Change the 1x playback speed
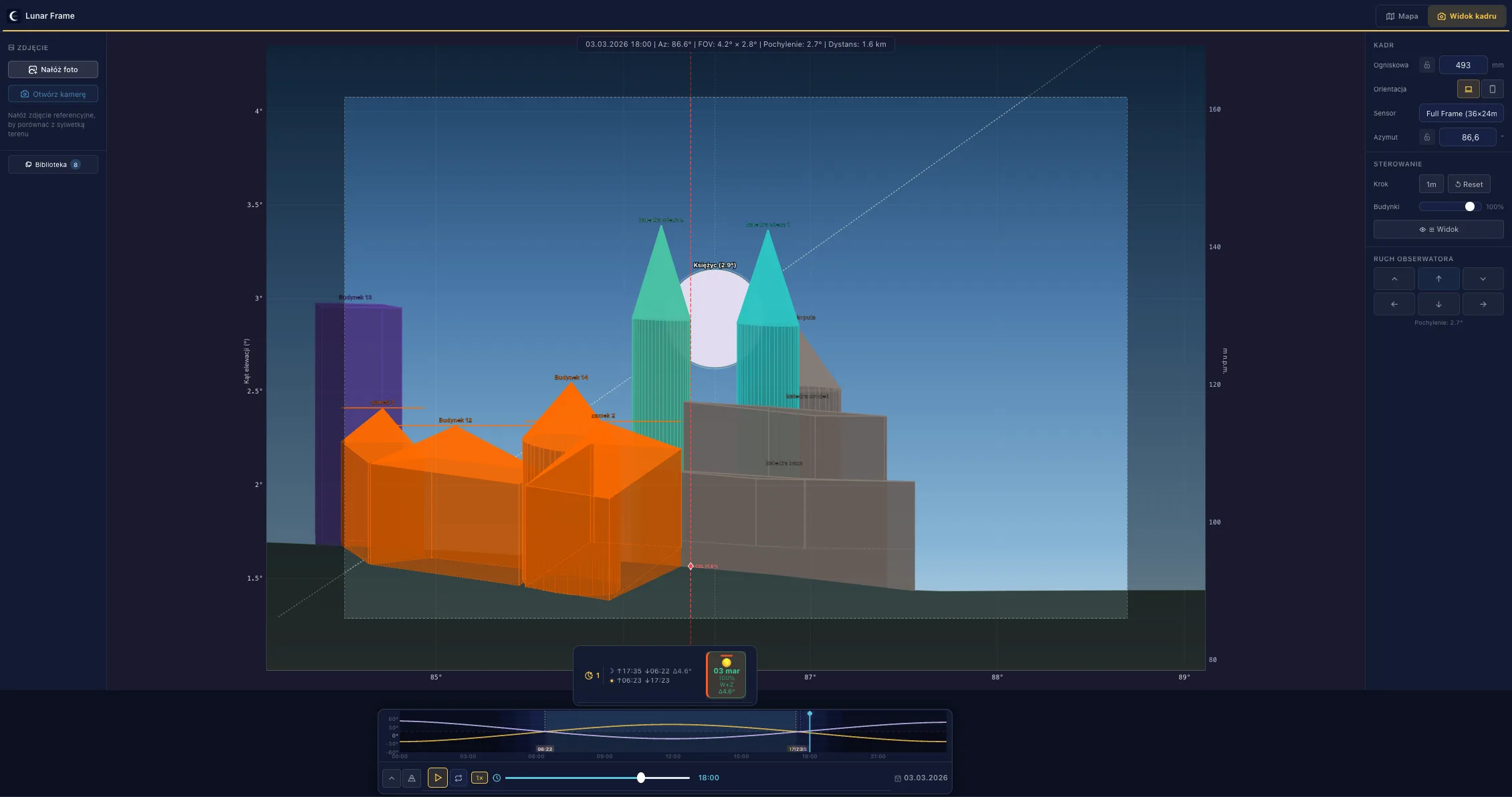Image resolution: width=1512 pixels, height=797 pixels. click(479, 778)
